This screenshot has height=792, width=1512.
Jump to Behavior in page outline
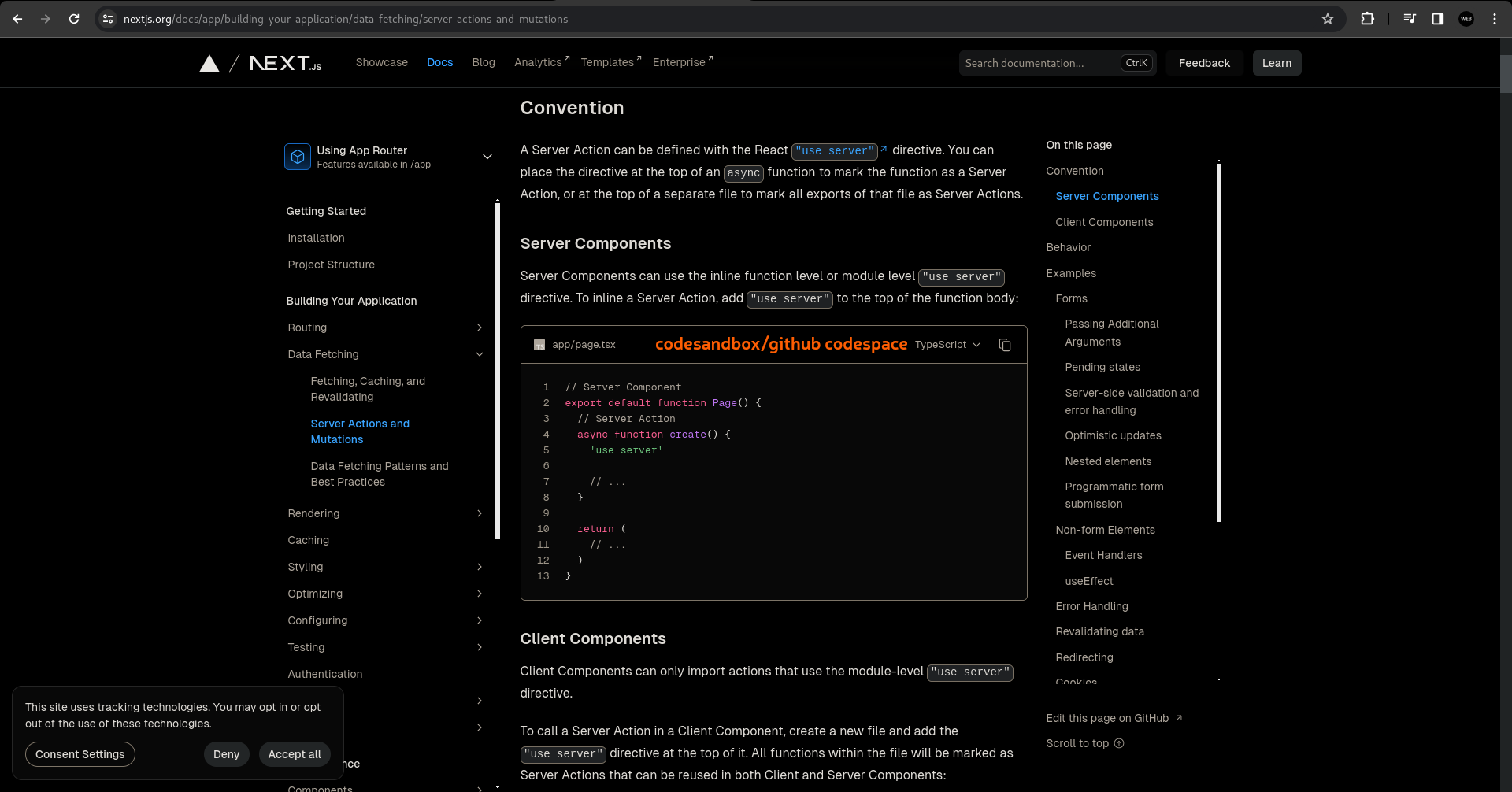[x=1068, y=247]
